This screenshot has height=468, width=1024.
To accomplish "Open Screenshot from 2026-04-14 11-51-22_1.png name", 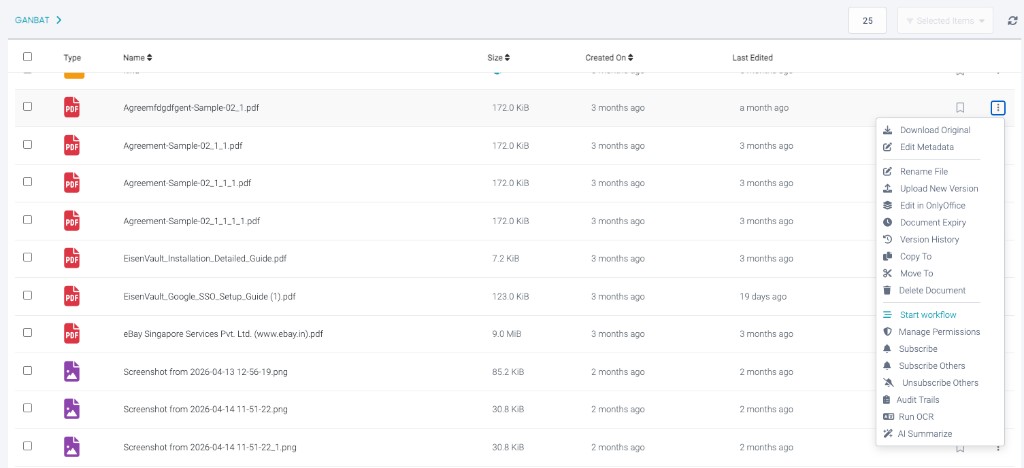I will (210, 447).
